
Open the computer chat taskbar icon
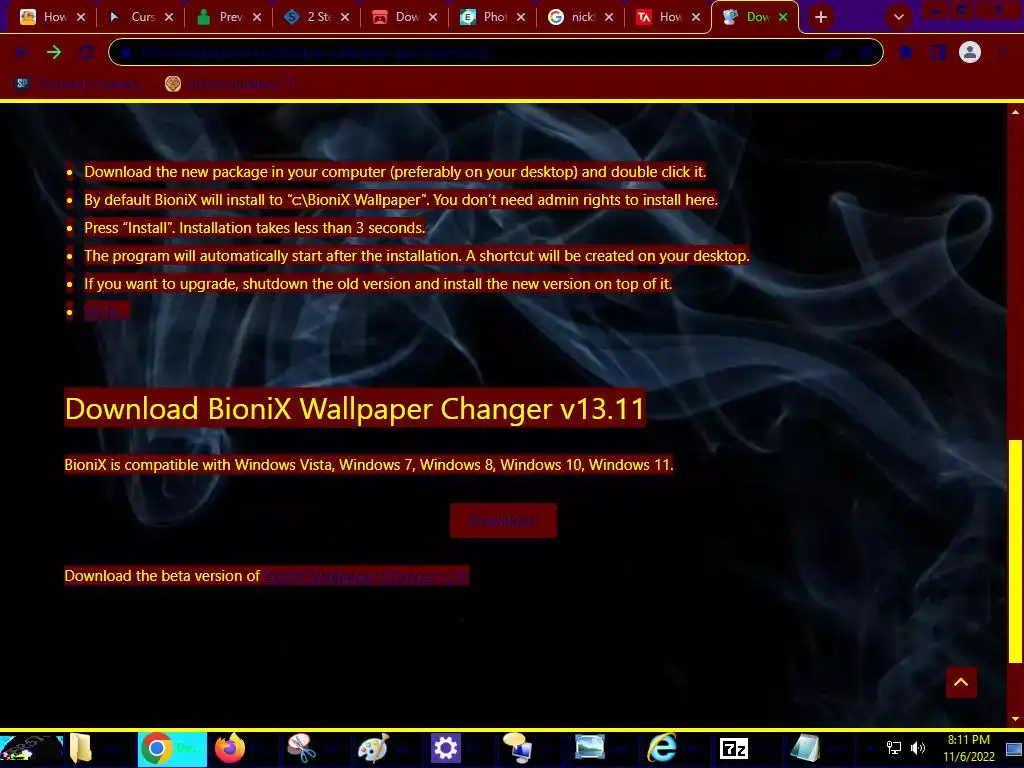(517, 749)
